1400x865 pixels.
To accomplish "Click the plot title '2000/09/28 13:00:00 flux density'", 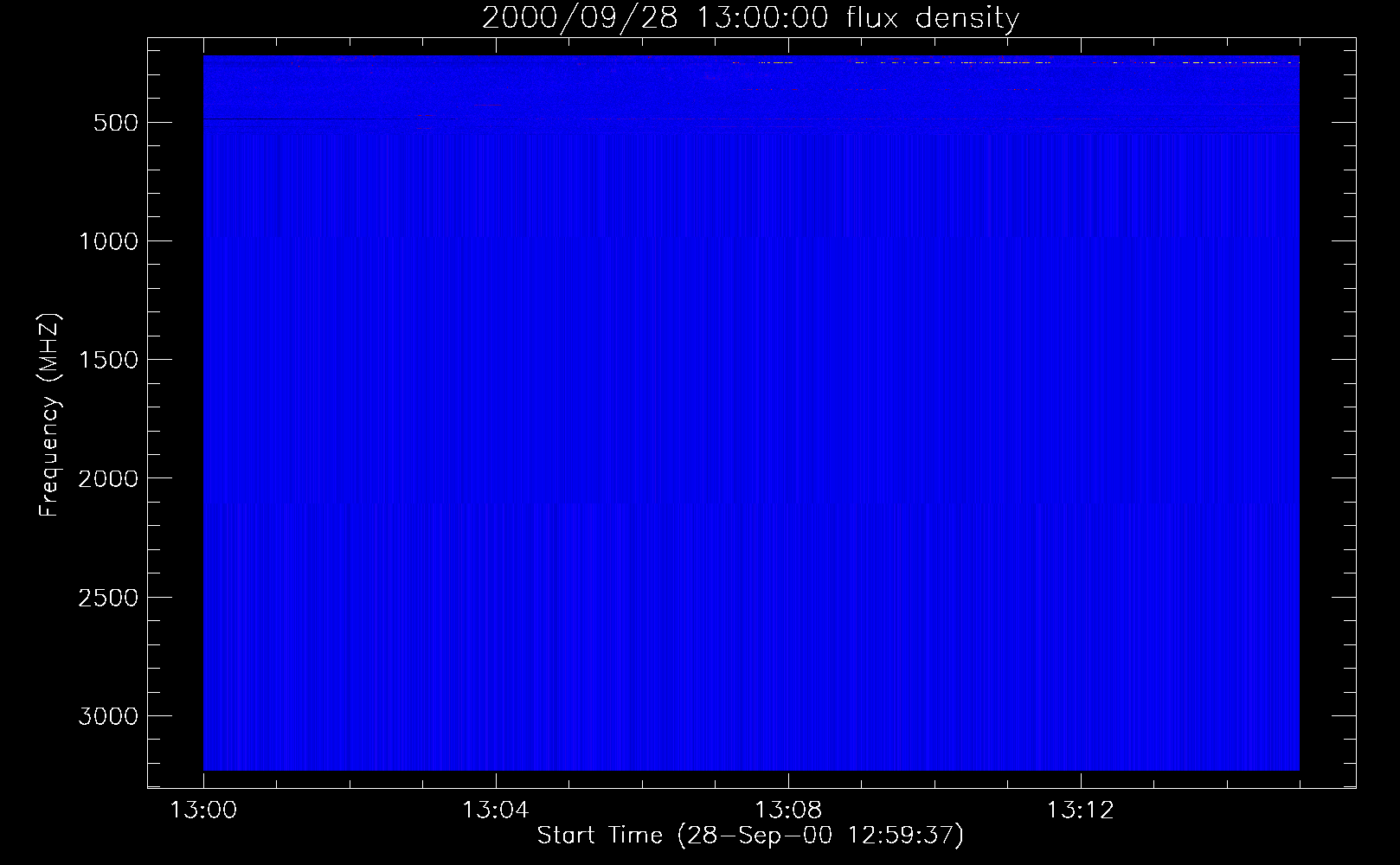I will (x=750, y=17).
